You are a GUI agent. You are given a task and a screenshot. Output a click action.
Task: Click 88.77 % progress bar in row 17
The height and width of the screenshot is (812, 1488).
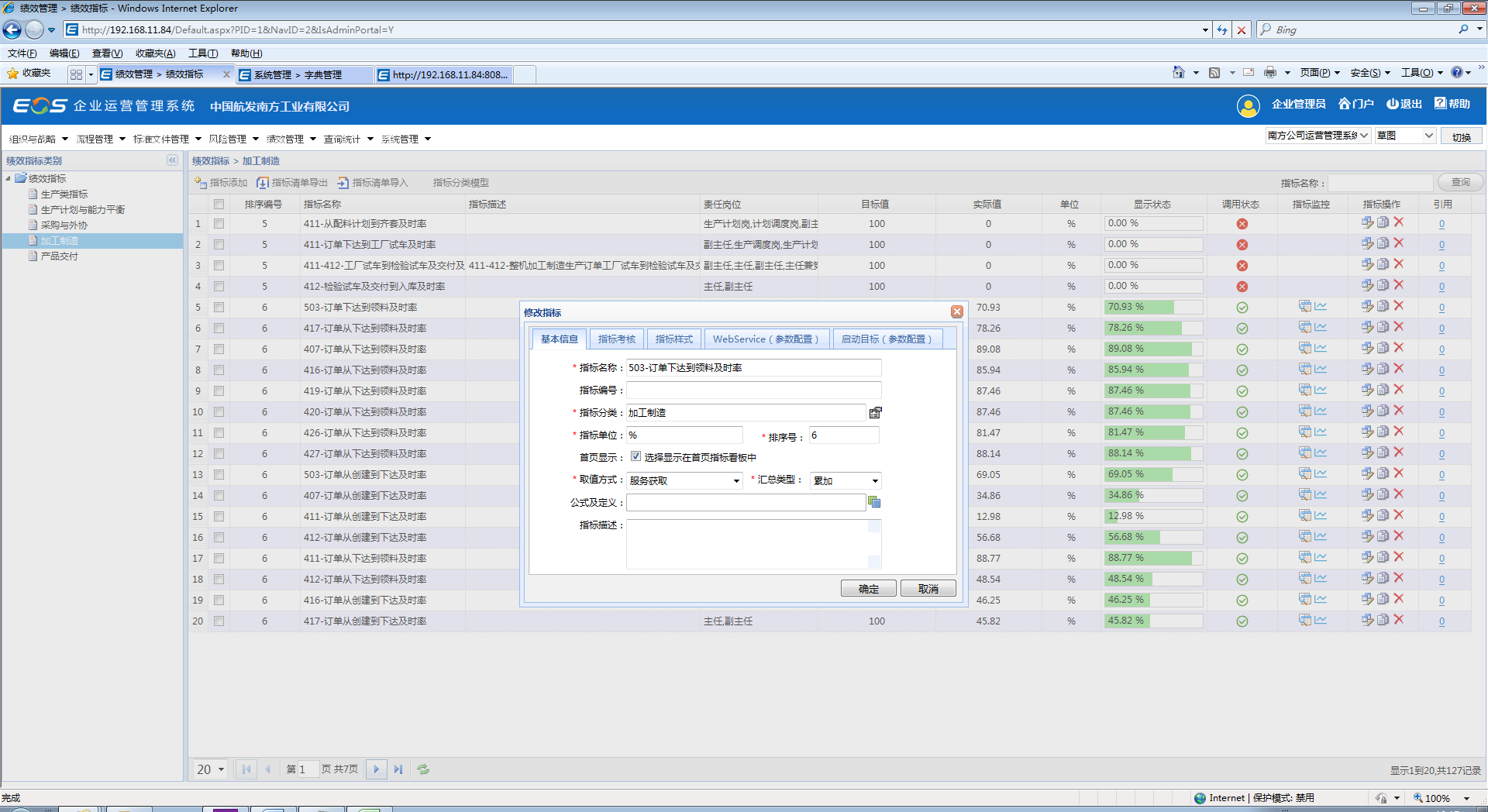point(1154,558)
